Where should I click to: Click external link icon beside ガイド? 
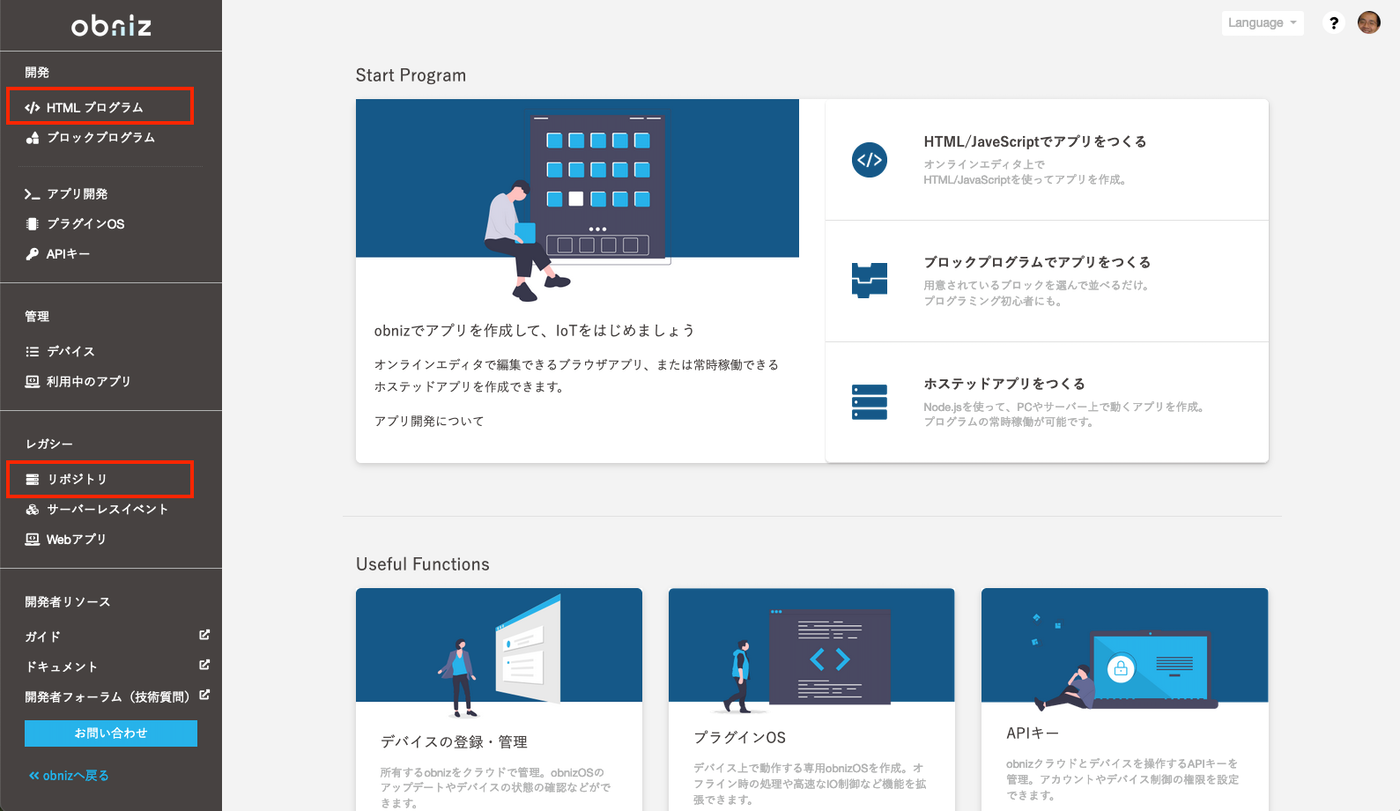point(204,635)
